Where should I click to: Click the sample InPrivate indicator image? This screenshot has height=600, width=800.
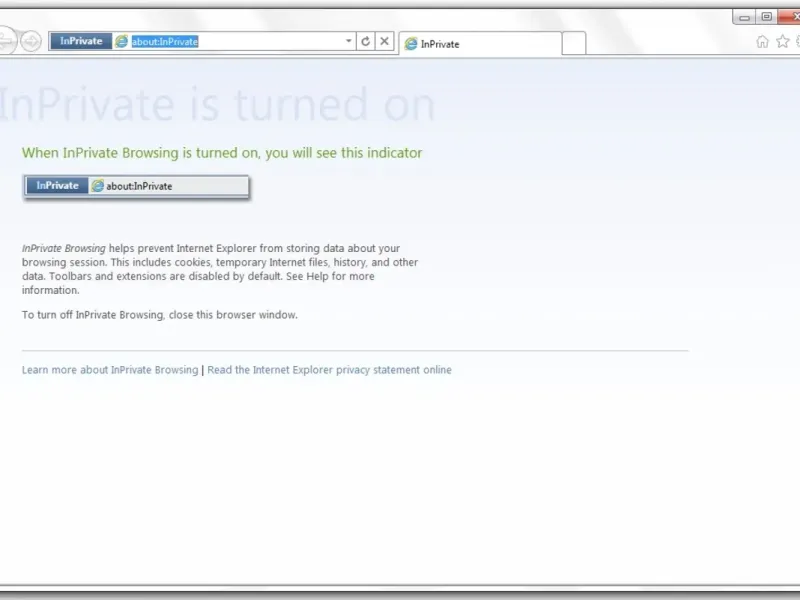click(x=136, y=186)
